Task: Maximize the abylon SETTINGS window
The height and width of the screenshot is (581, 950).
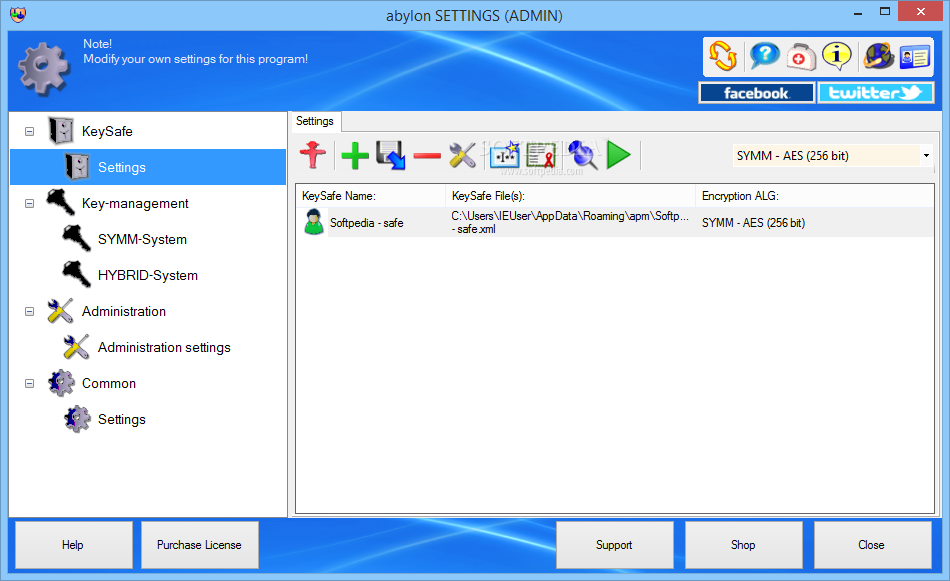Action: pyautogui.click(x=885, y=12)
